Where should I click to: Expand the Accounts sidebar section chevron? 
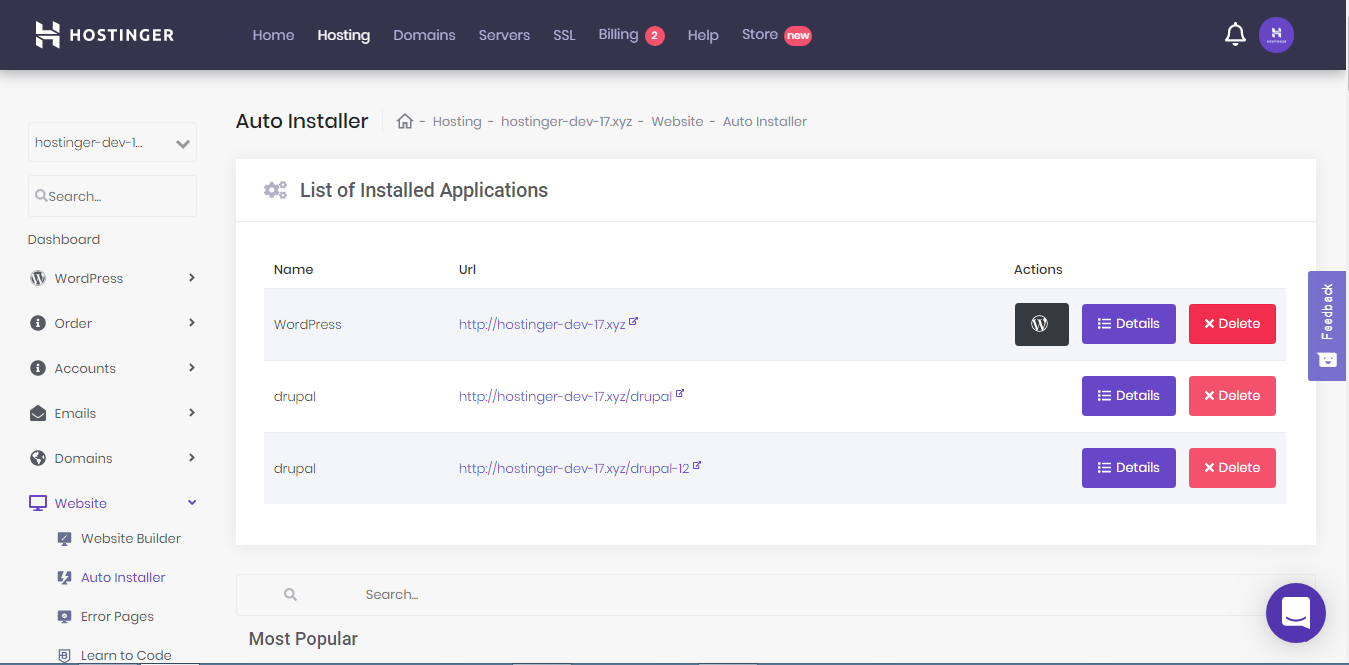click(x=192, y=368)
